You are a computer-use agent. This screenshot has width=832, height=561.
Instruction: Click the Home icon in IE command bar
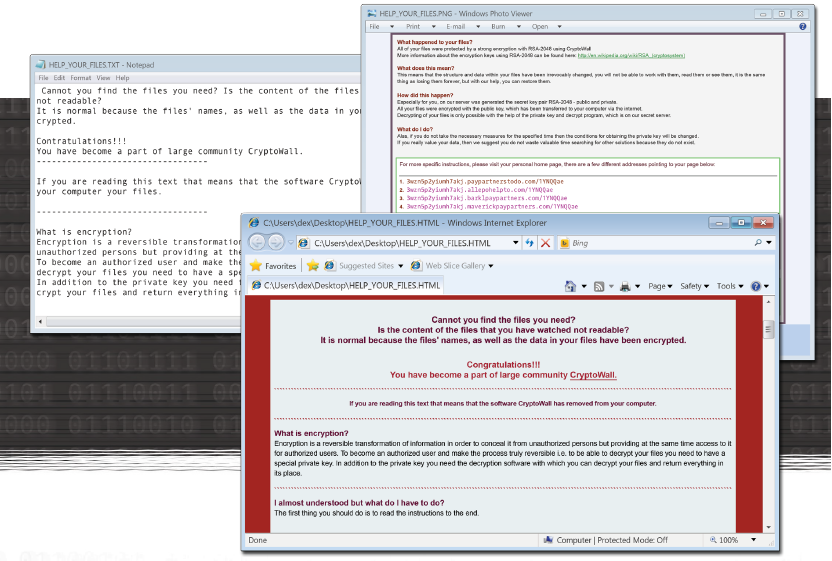(570, 286)
